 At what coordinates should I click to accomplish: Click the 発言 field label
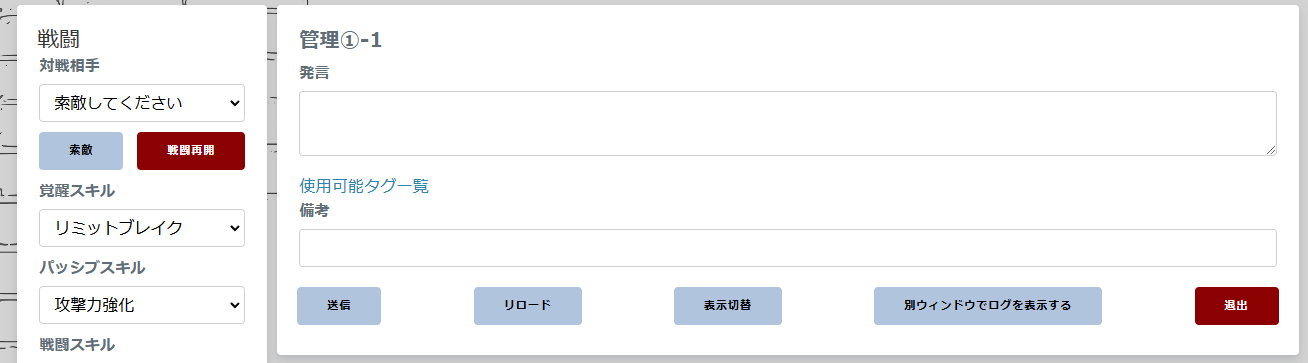point(315,73)
